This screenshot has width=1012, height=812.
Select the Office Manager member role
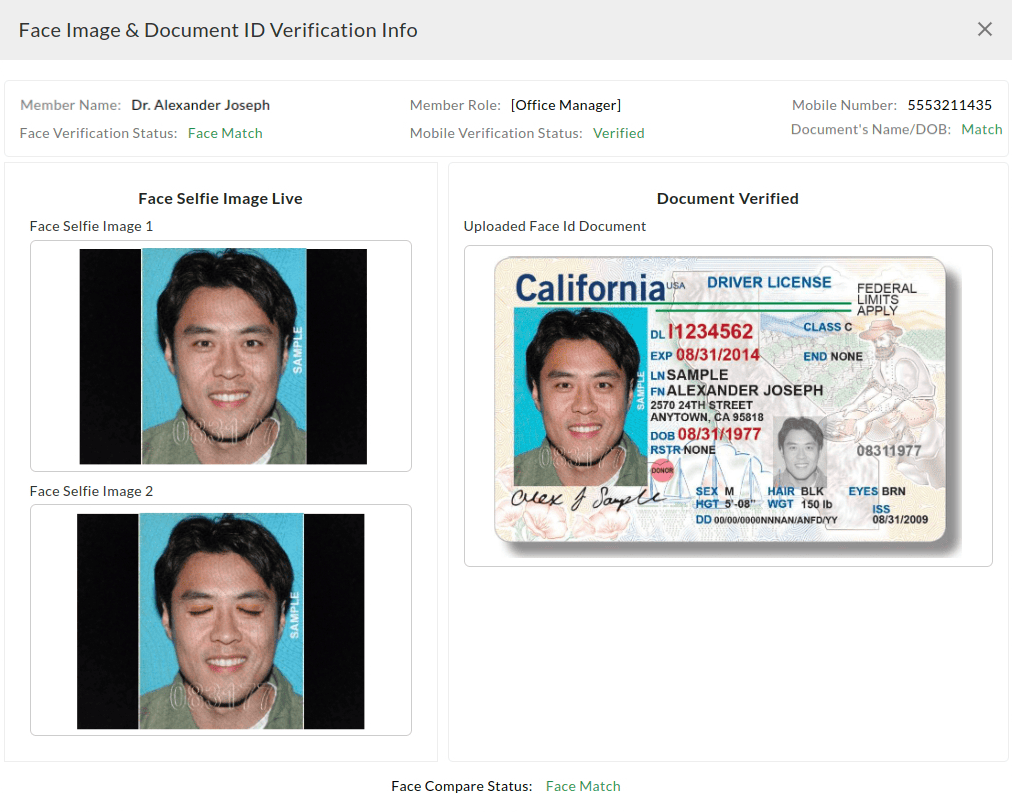coord(568,104)
